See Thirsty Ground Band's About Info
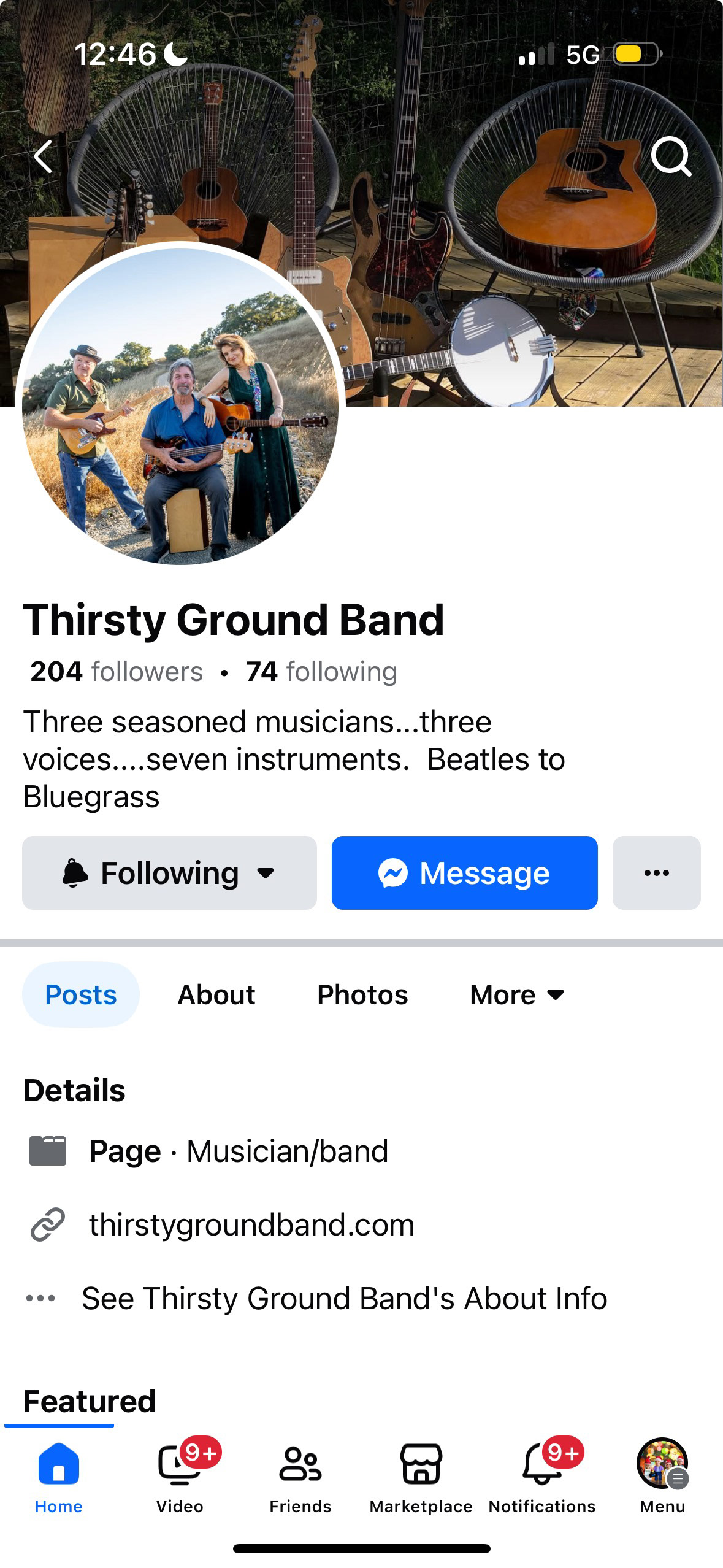The width and height of the screenshot is (723, 1568). pyautogui.click(x=344, y=1298)
